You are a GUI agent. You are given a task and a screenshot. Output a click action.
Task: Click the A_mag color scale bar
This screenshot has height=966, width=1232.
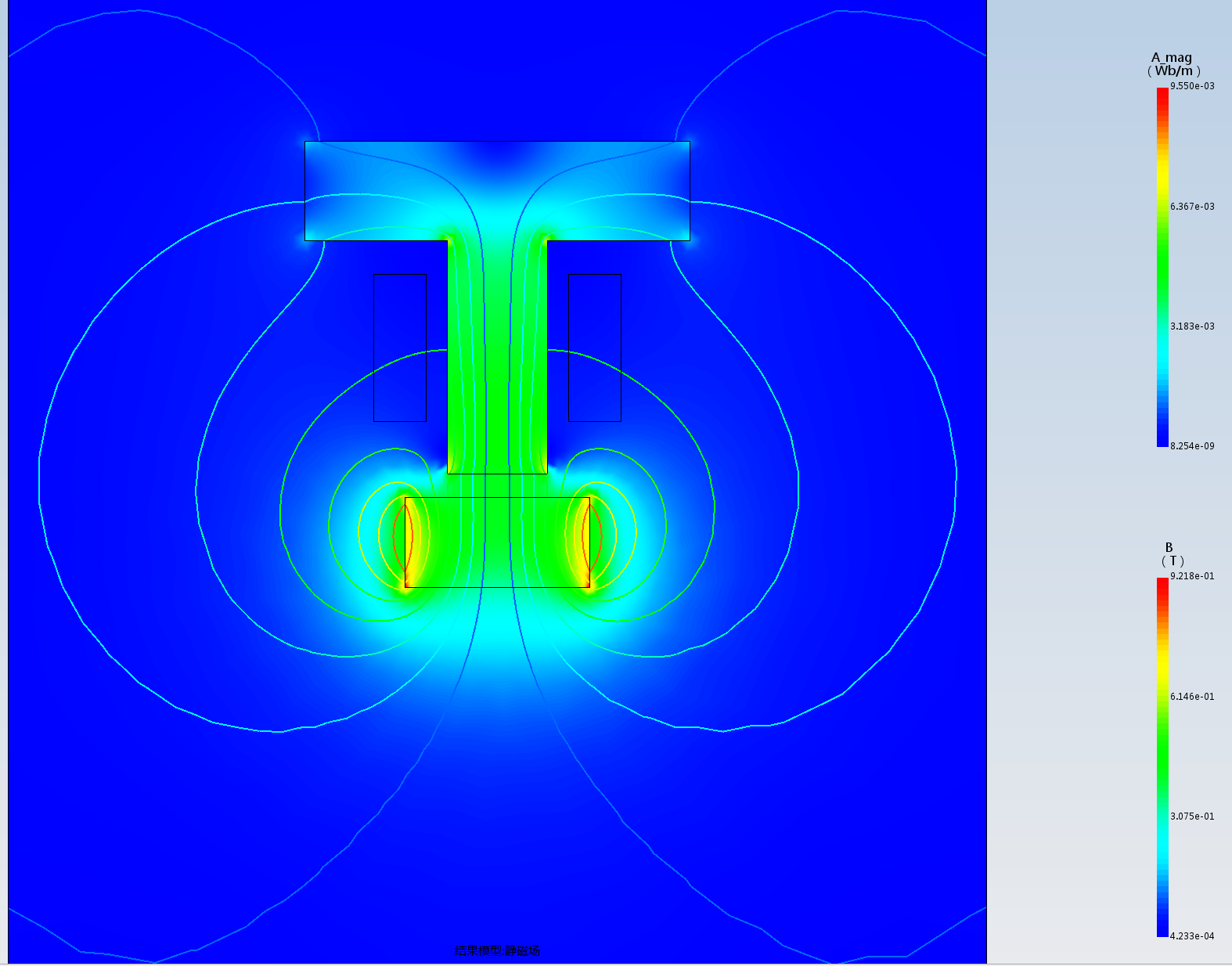coord(1162,267)
